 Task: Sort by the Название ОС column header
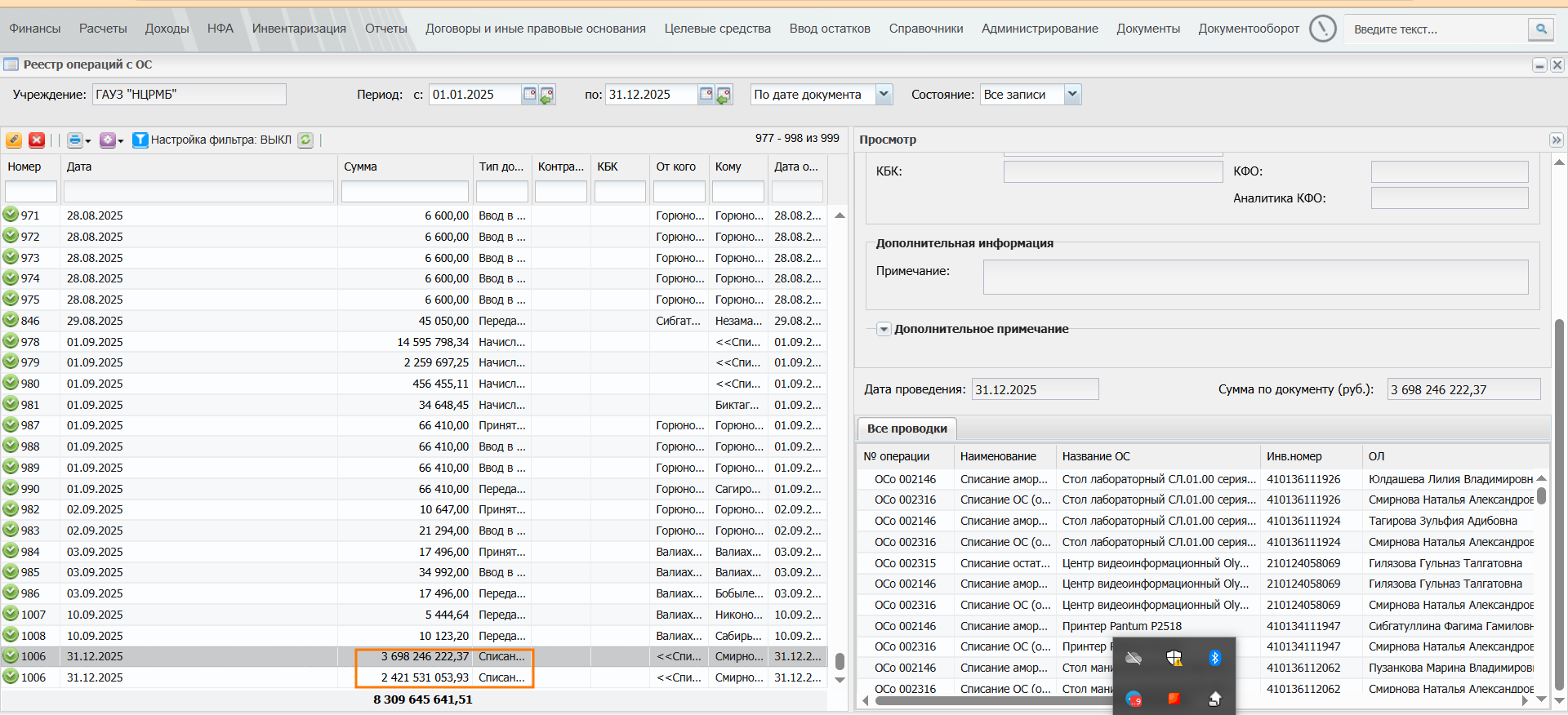pyautogui.click(x=1158, y=456)
